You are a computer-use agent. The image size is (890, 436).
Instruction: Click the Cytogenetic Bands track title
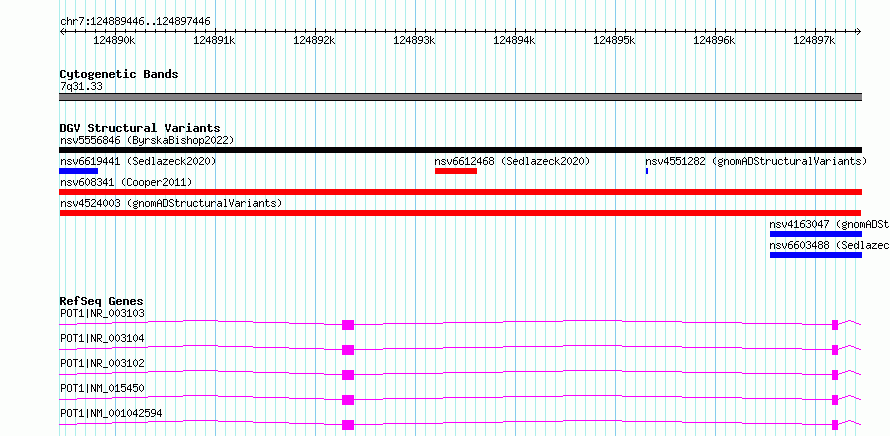click(119, 74)
